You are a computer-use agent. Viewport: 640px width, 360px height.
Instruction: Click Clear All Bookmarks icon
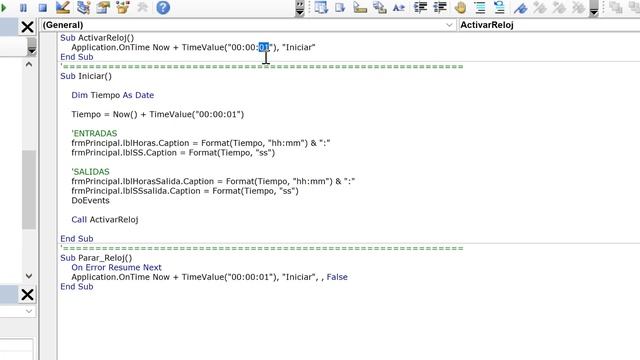point(579,7)
